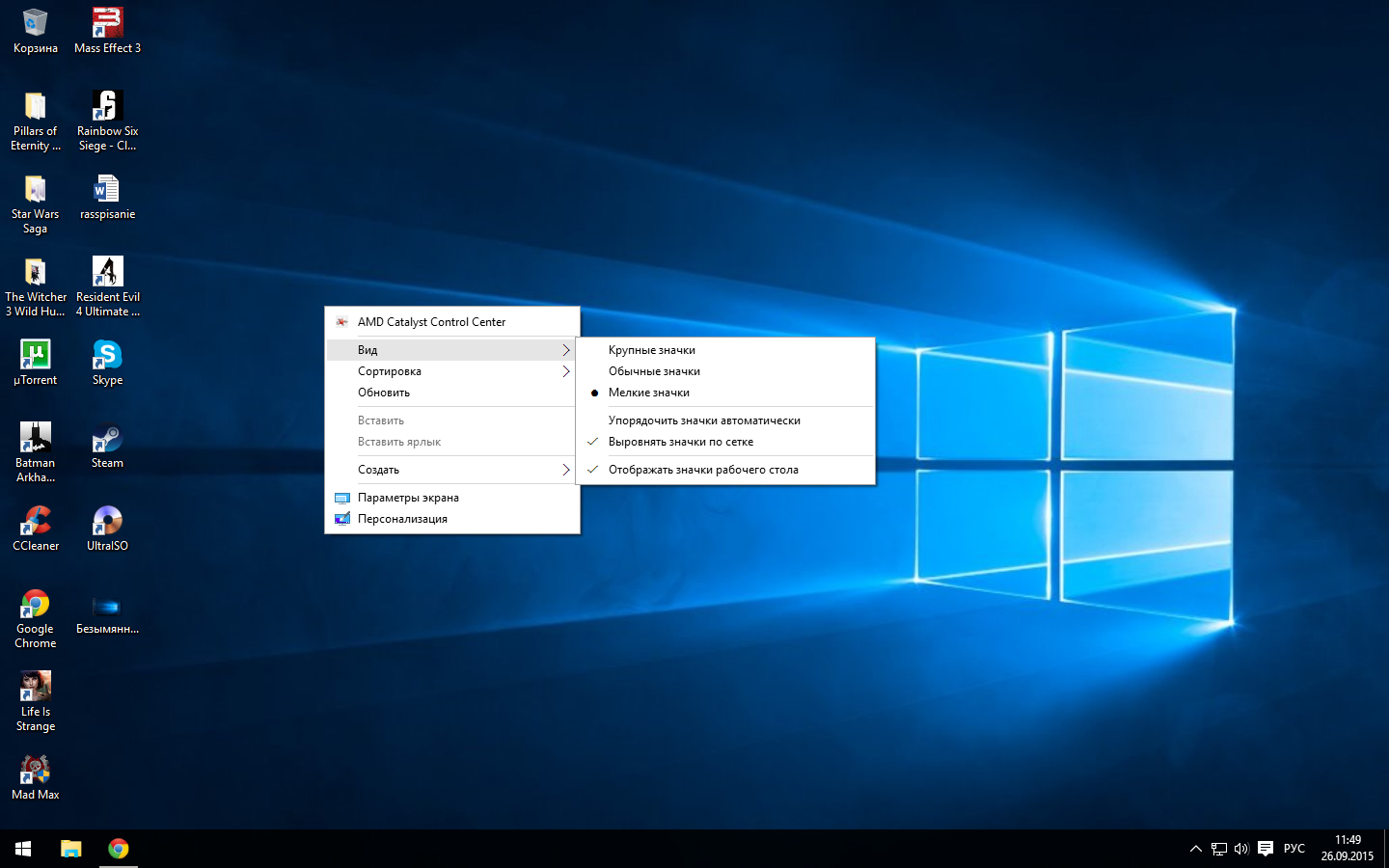
Task: Select the Skype desktop shortcut
Action: 107,364
